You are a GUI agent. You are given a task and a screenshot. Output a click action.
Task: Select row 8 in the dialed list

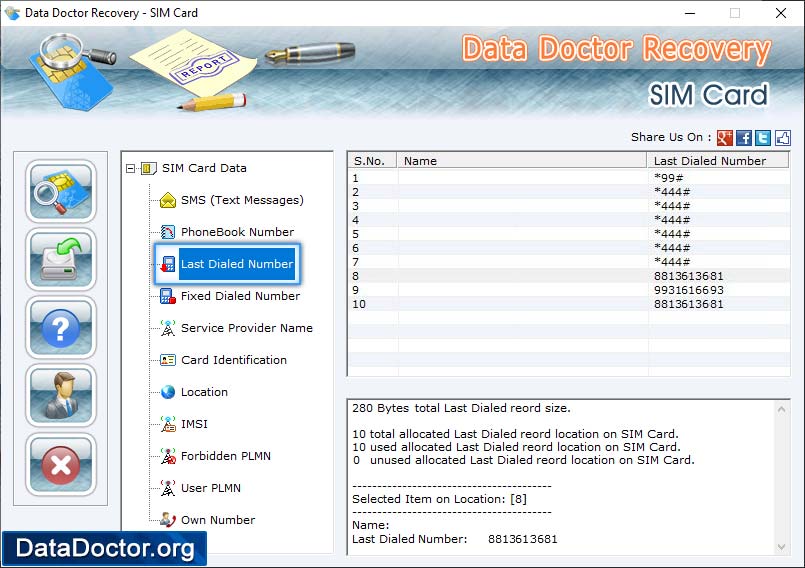point(569,276)
